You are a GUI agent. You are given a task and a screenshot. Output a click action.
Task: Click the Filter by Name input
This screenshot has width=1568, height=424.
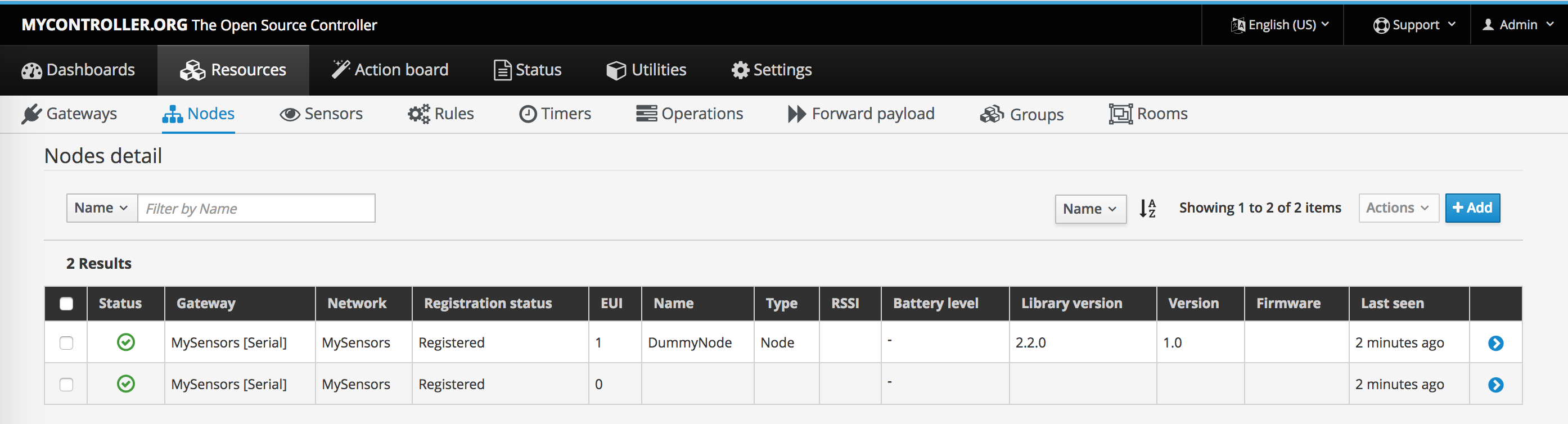click(x=256, y=208)
